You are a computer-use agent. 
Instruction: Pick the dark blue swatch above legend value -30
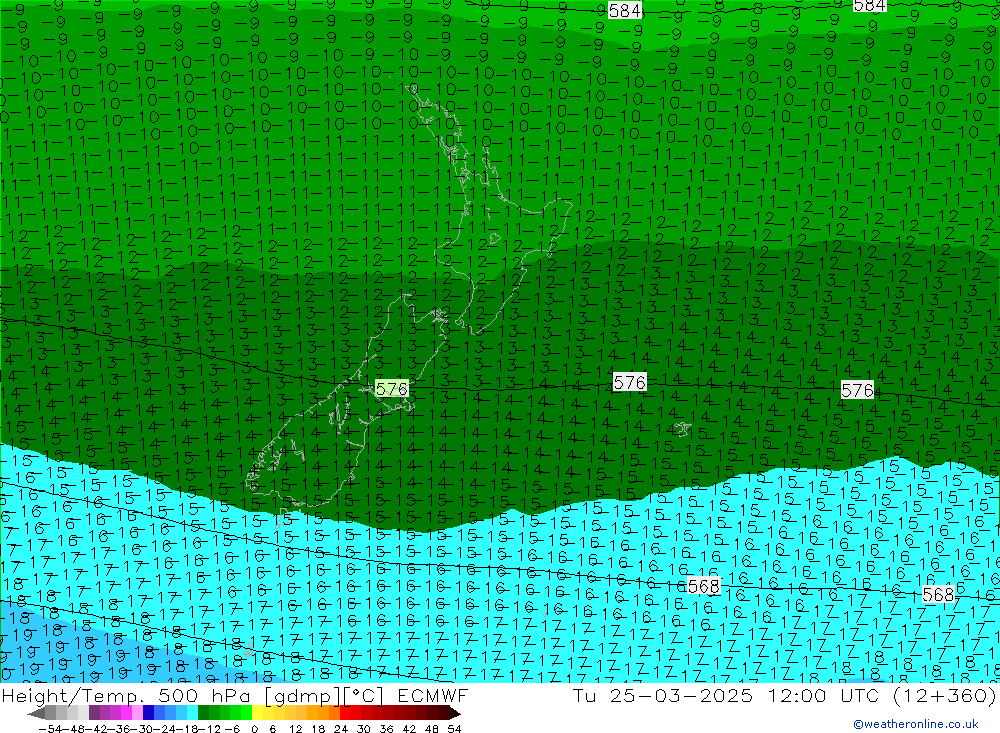[x=149, y=713]
